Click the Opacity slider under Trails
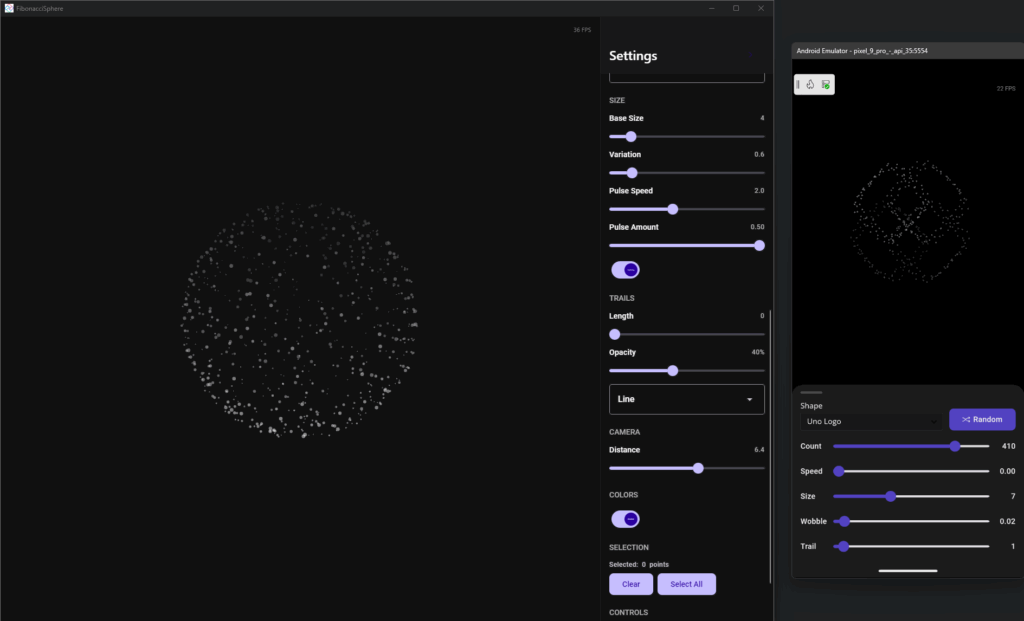Viewport: 1024px width, 621px height. click(x=671, y=370)
